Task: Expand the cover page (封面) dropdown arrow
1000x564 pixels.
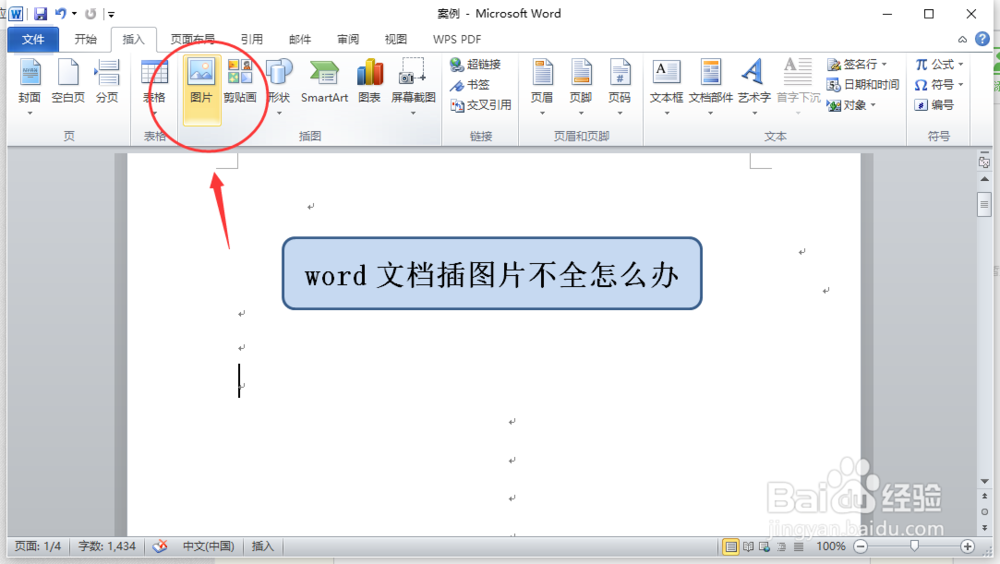Action: pyautogui.click(x=29, y=114)
